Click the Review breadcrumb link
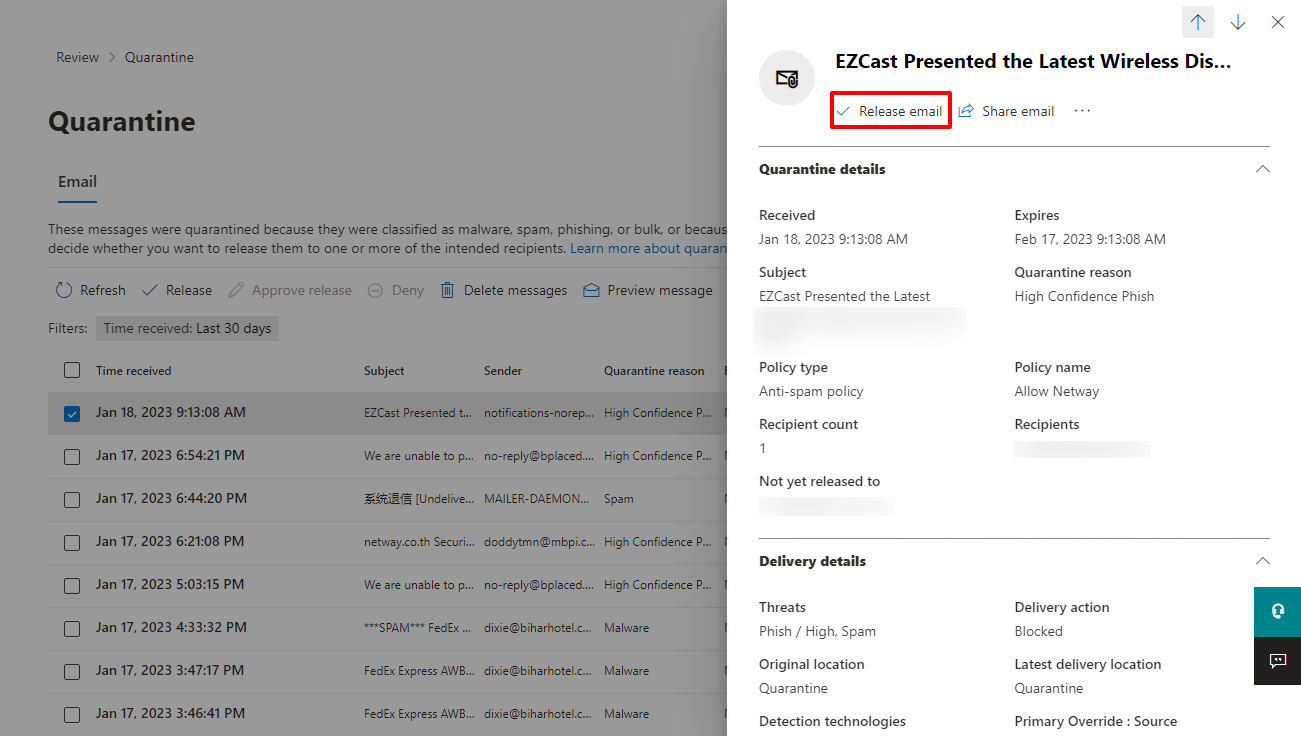Screen dimensions: 1301x736 pos(77,57)
